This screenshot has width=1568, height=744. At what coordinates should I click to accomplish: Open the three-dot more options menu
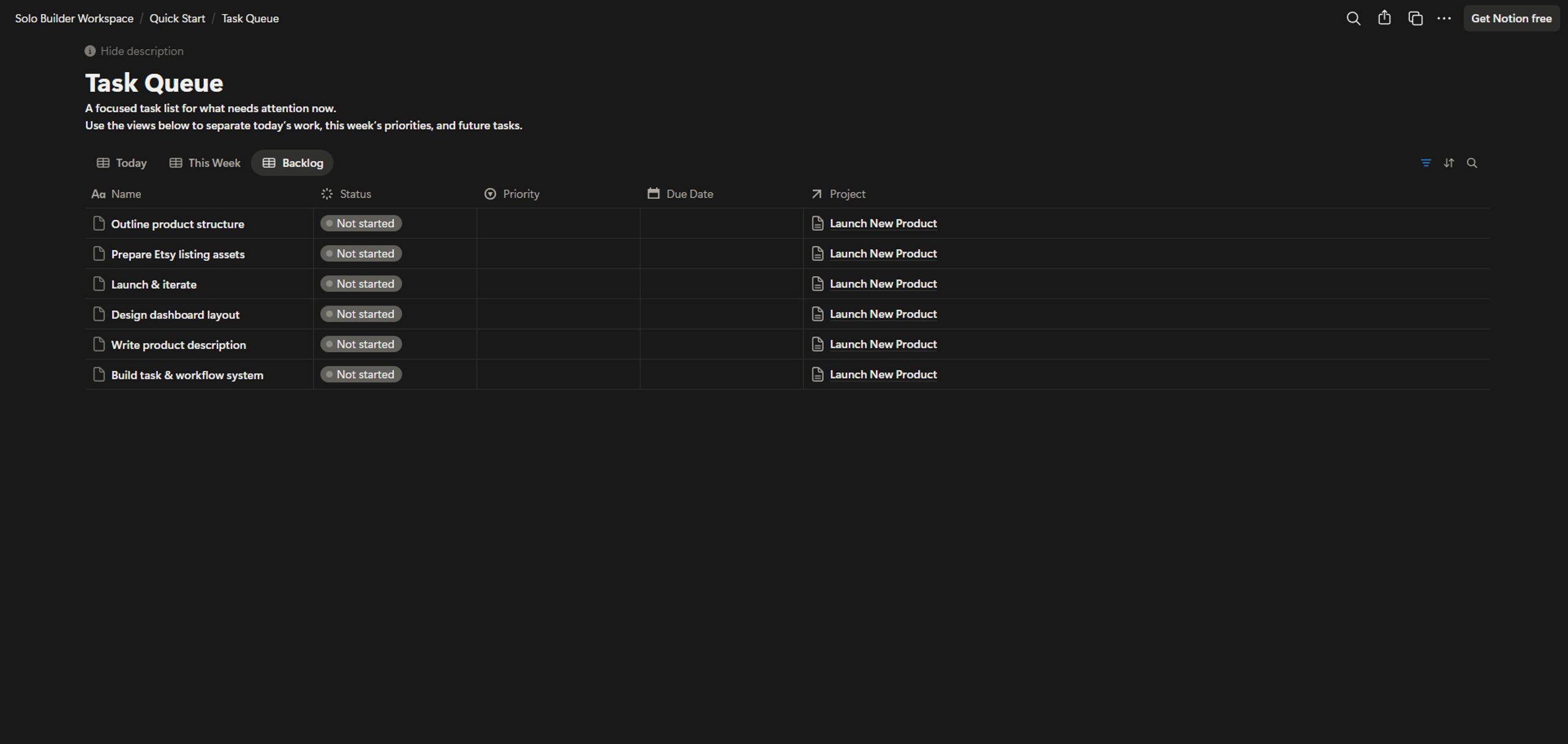(1444, 18)
